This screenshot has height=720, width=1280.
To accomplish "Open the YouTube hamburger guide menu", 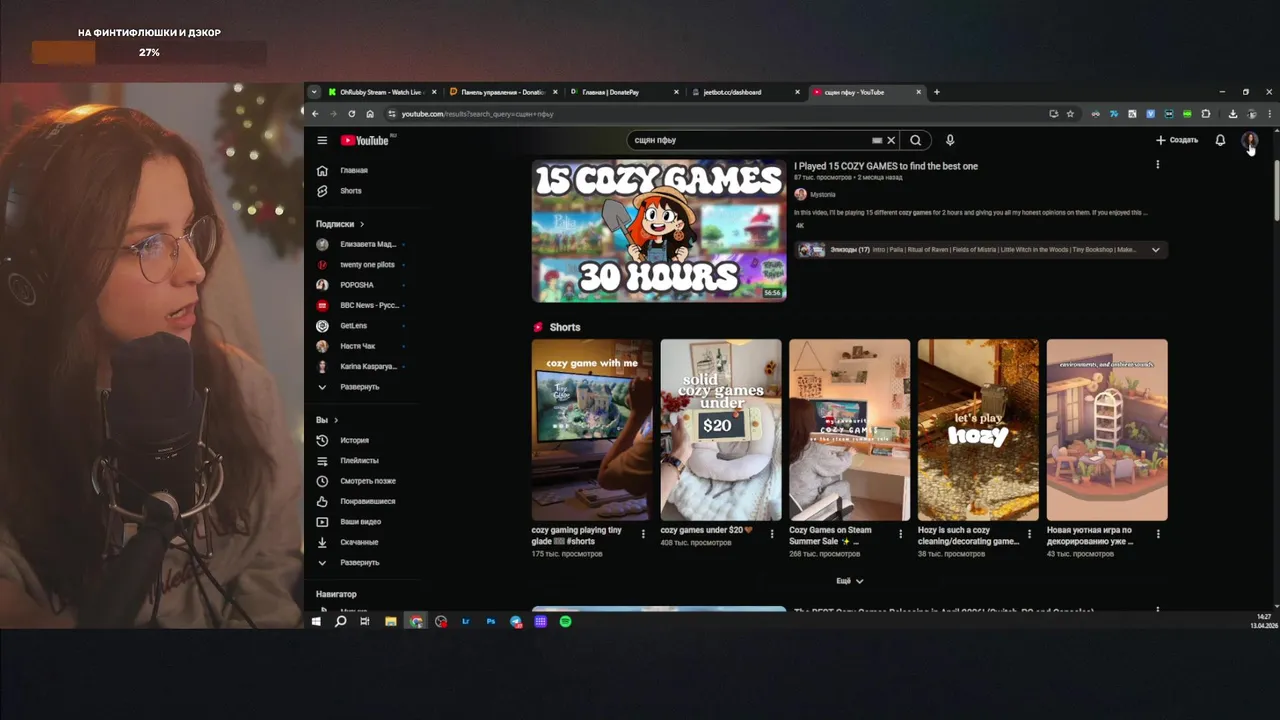I will click(x=322, y=140).
